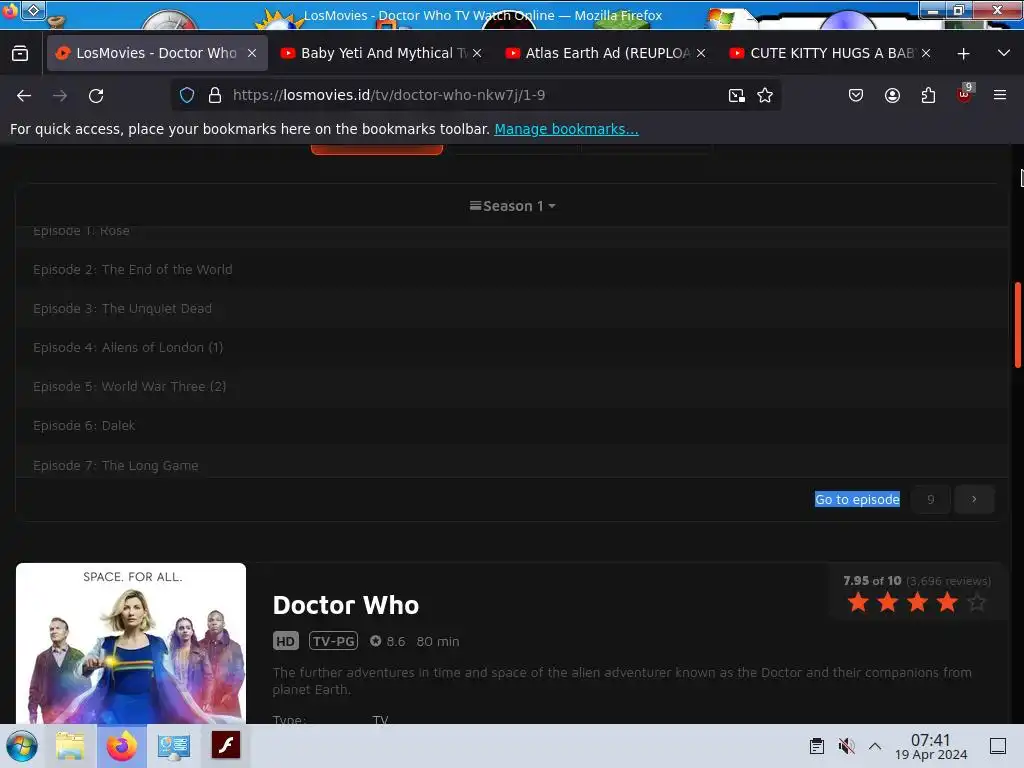Click the URL address field
1024x768 pixels.
click(477, 95)
